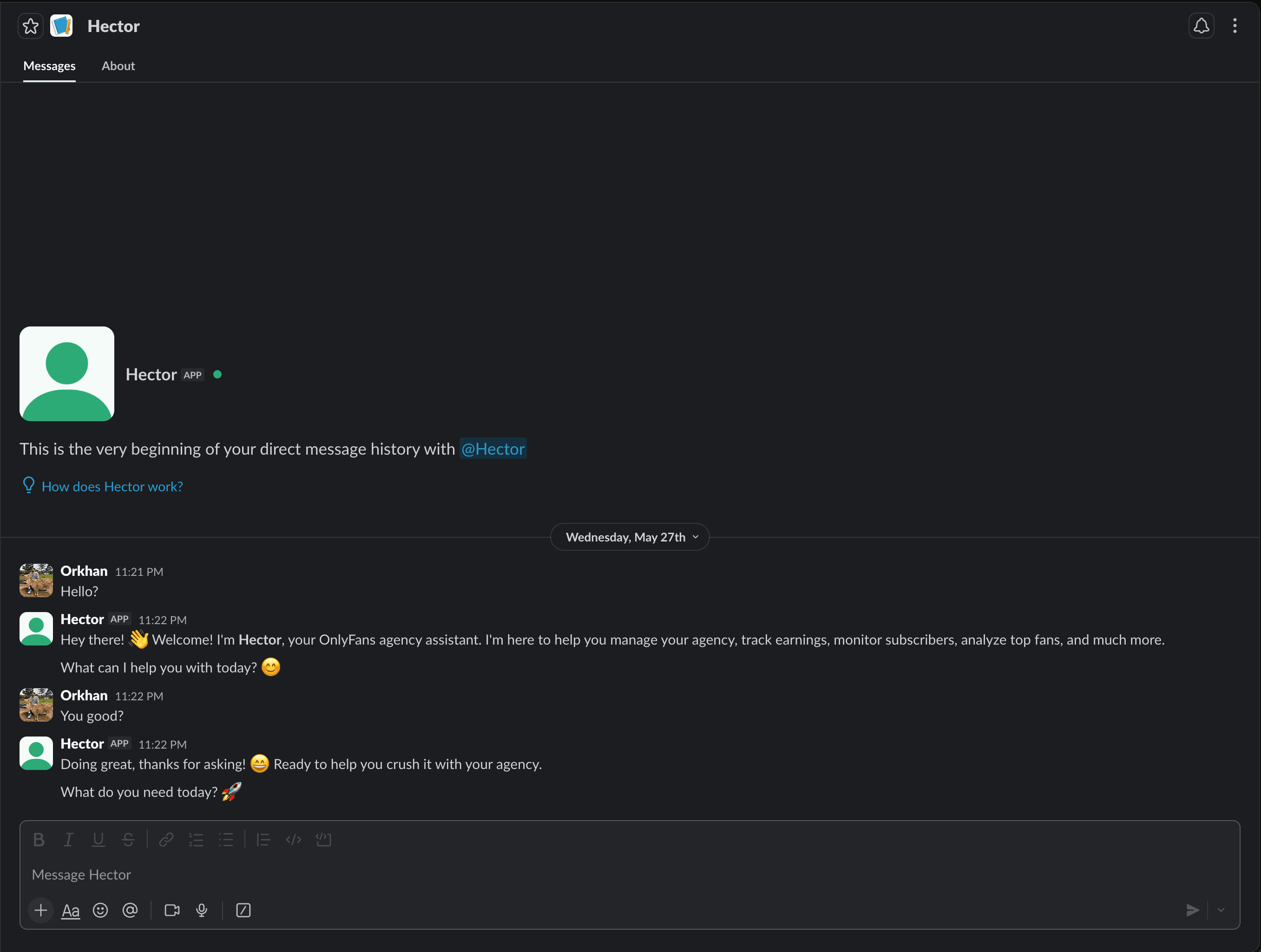Viewport: 1261px width, 952px height.
Task: Mention someone with the @ icon
Action: tap(130, 910)
